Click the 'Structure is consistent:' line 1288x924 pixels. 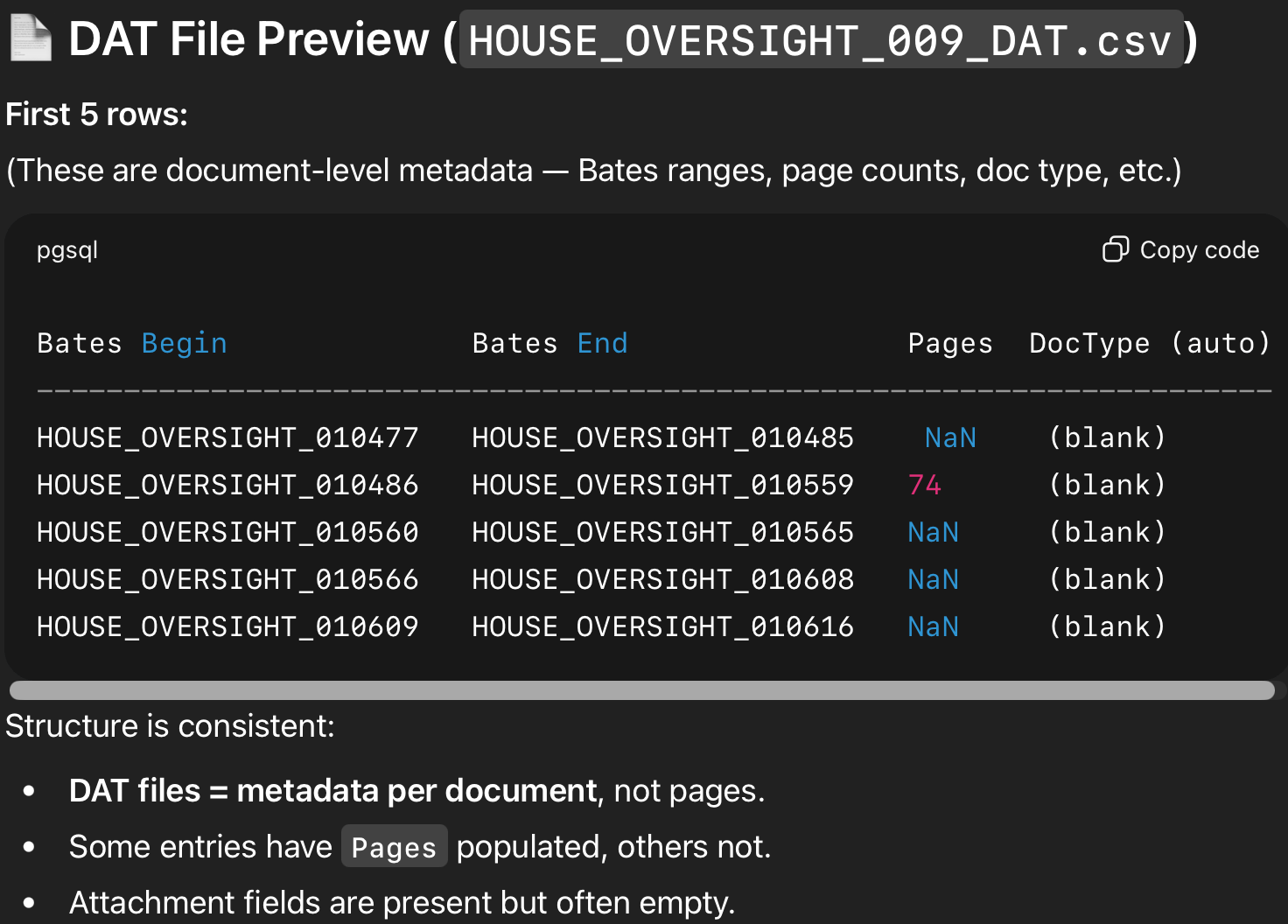170,726
